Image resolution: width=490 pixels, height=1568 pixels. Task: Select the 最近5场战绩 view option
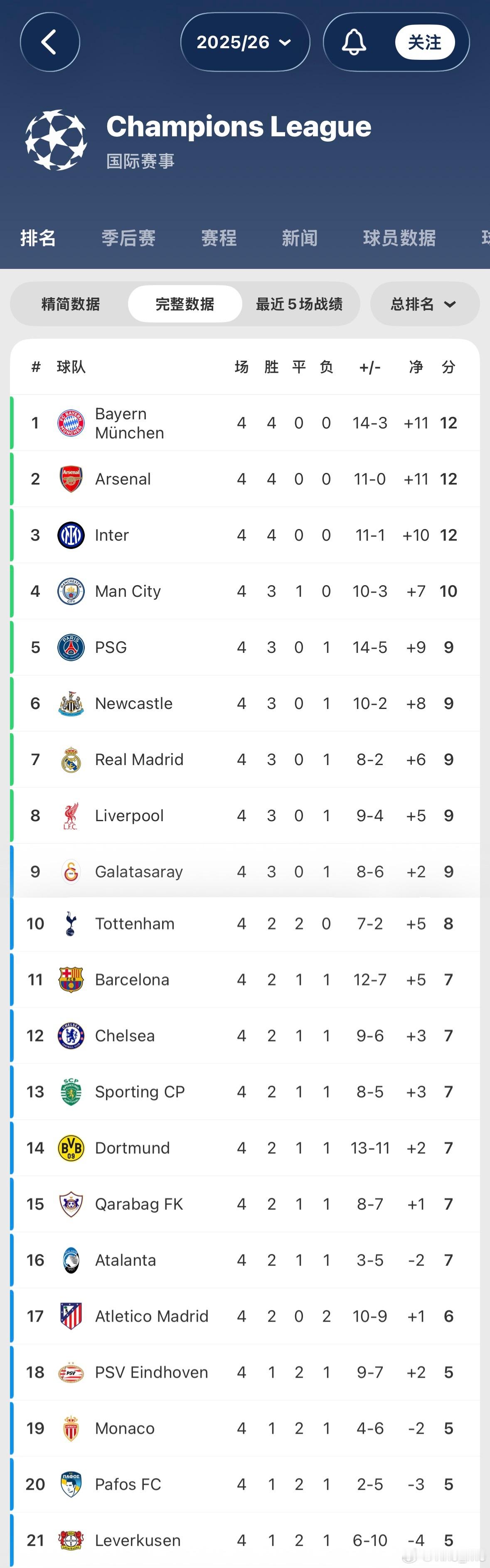(x=299, y=304)
